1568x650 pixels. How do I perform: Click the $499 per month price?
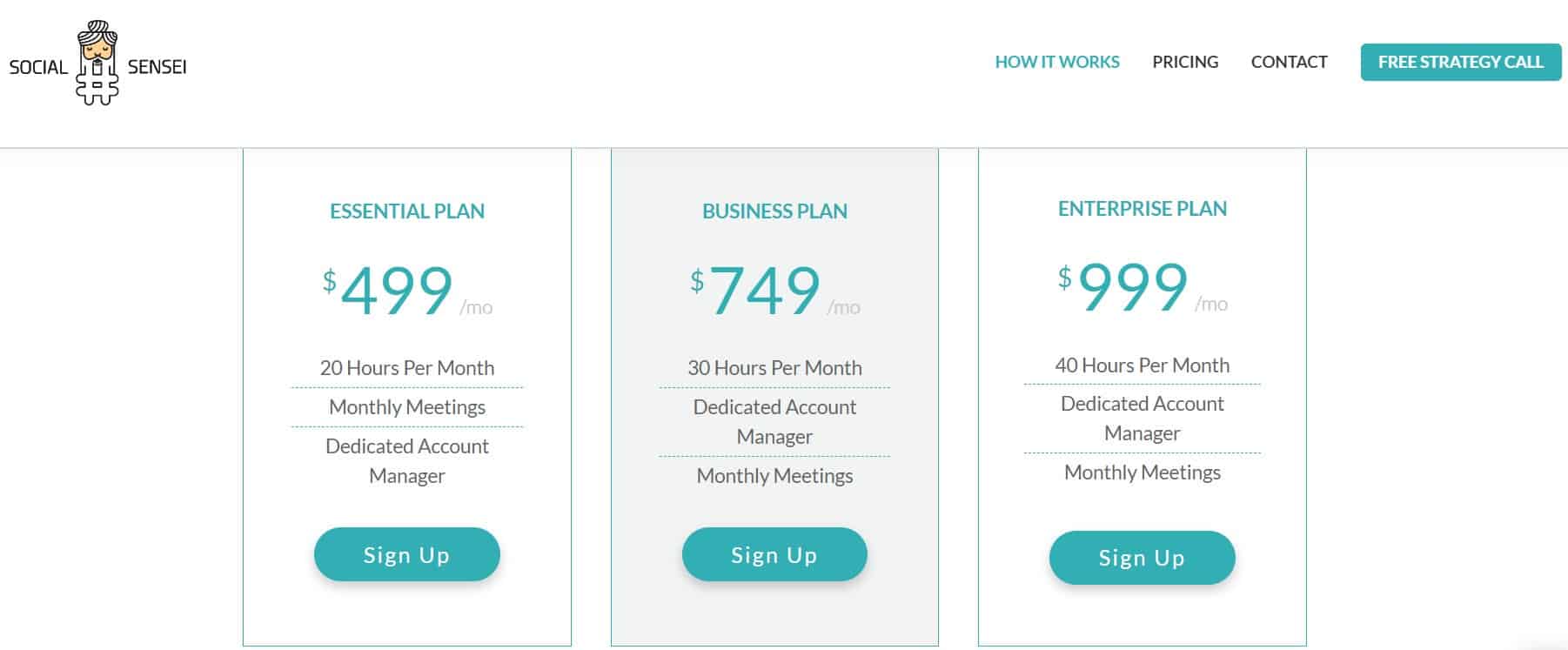point(407,291)
